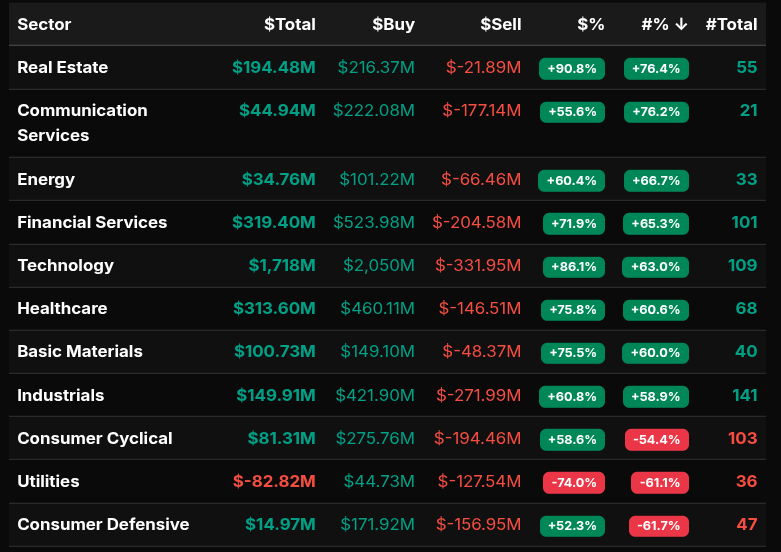Viewport: 781px width, 552px height.
Task: Open the Consumer Defensive sector
Action: pyautogui.click(x=103, y=525)
